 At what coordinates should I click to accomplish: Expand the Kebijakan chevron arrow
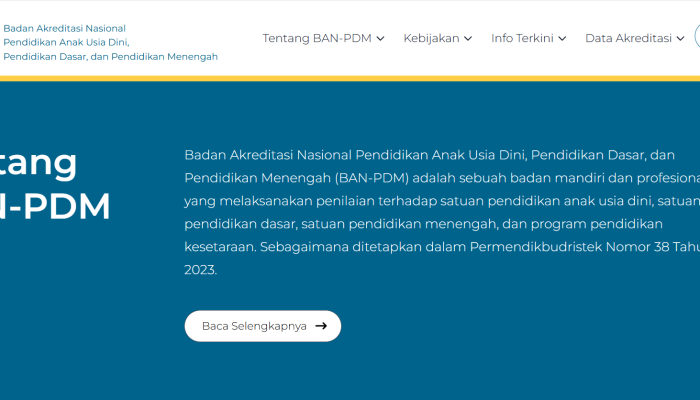coord(468,39)
